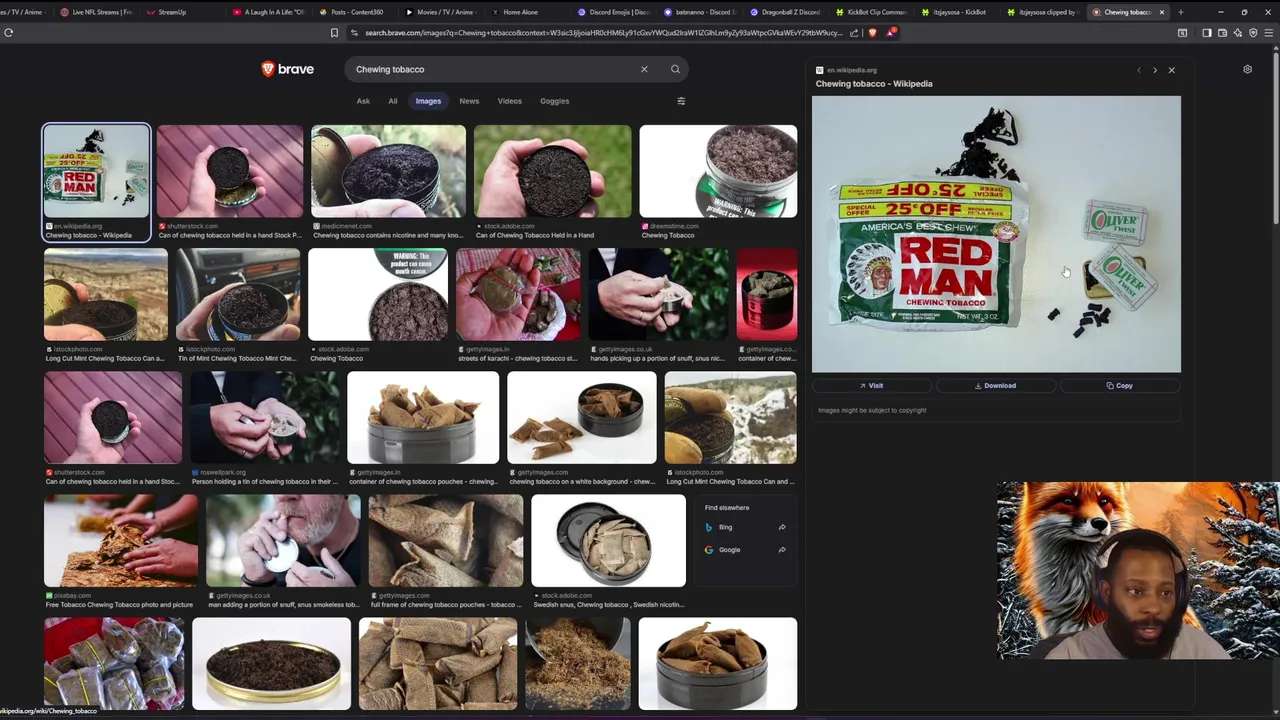
Task: Open man adding a portion of snuff thumbnail
Action: pyautogui.click(x=283, y=541)
